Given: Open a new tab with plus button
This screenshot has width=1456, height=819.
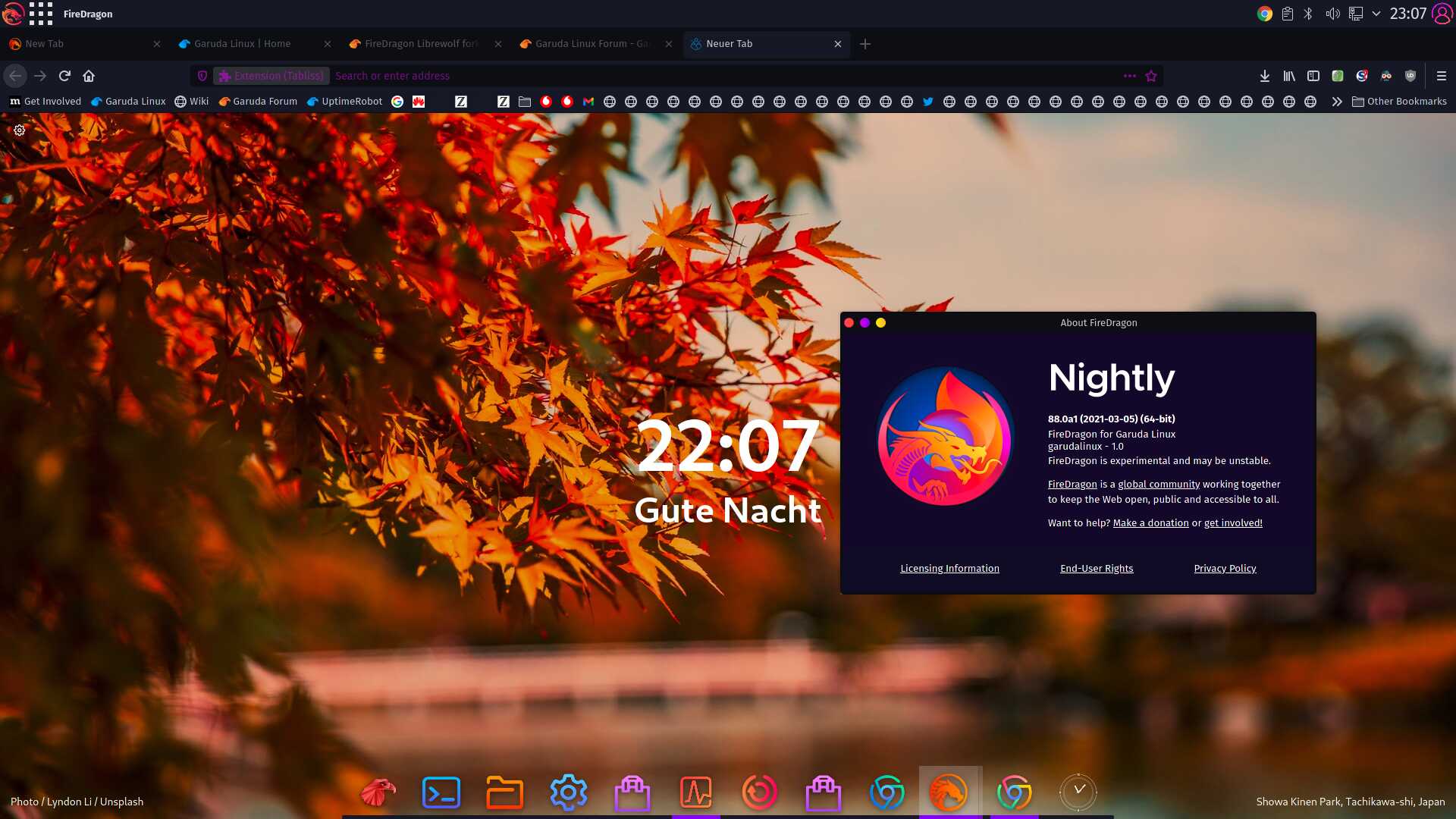Looking at the screenshot, I should (x=864, y=44).
